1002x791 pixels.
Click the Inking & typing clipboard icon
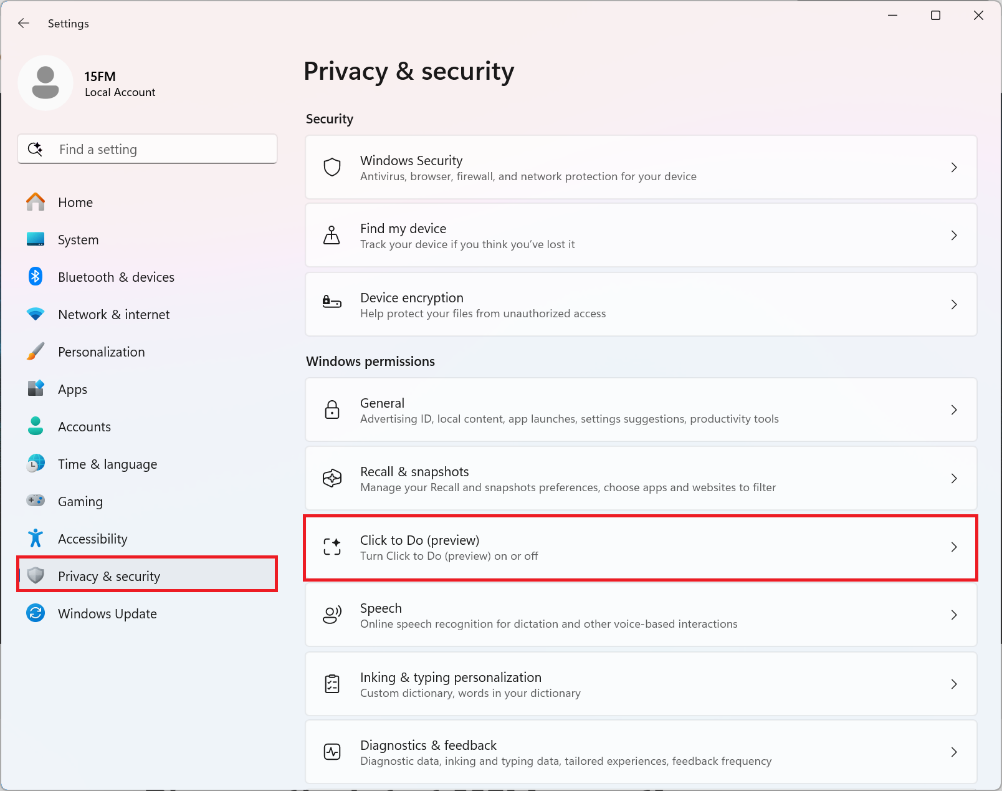[x=332, y=684]
